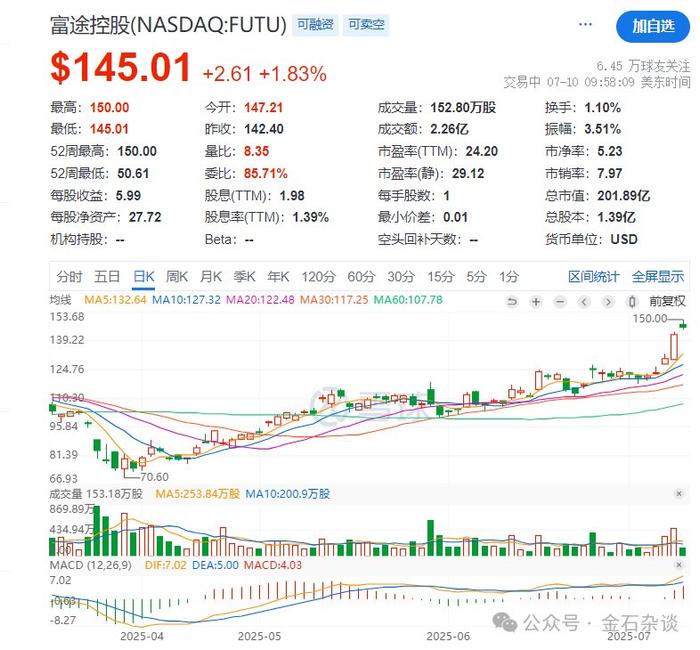Select the 季K tab

[244, 277]
